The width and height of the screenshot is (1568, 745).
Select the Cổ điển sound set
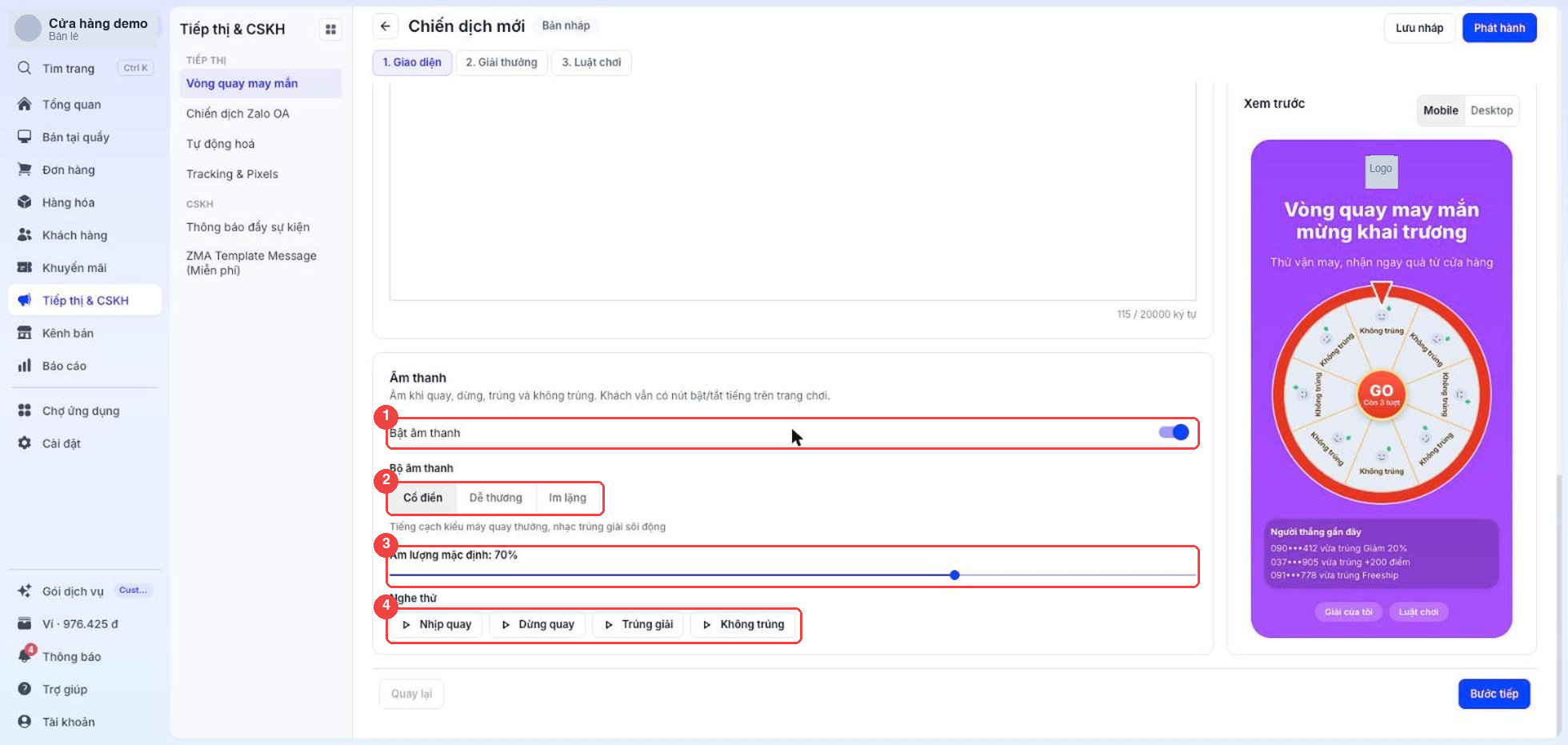[422, 498]
